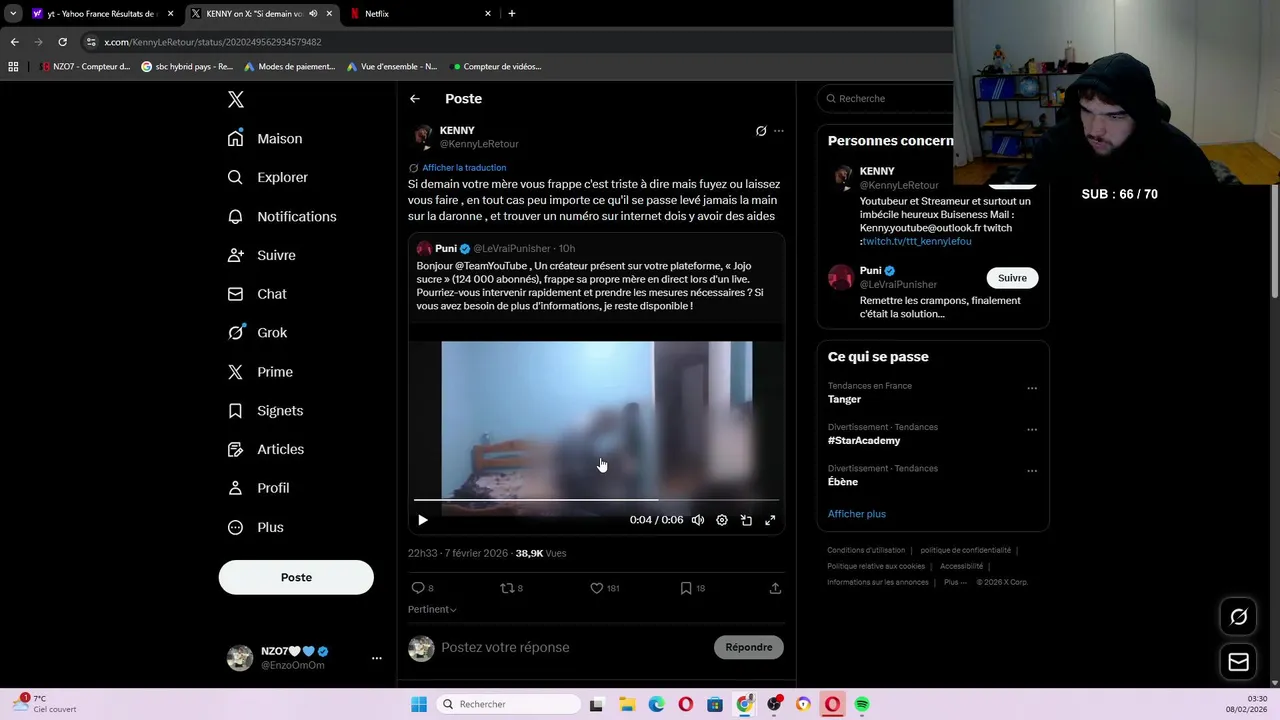Open Notifications in the sidebar

pyautogui.click(x=282, y=216)
